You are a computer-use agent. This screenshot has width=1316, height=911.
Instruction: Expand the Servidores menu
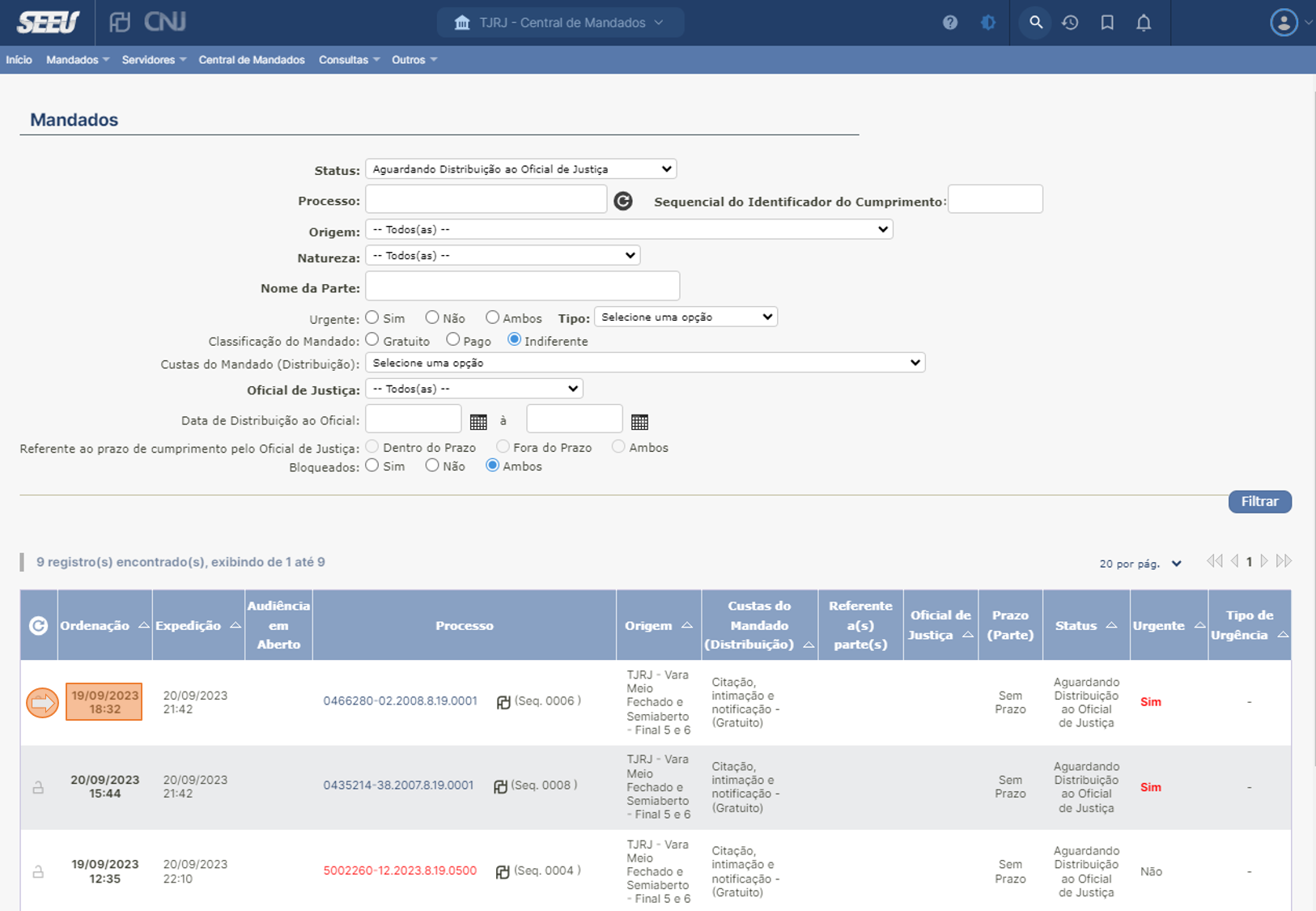tap(154, 60)
